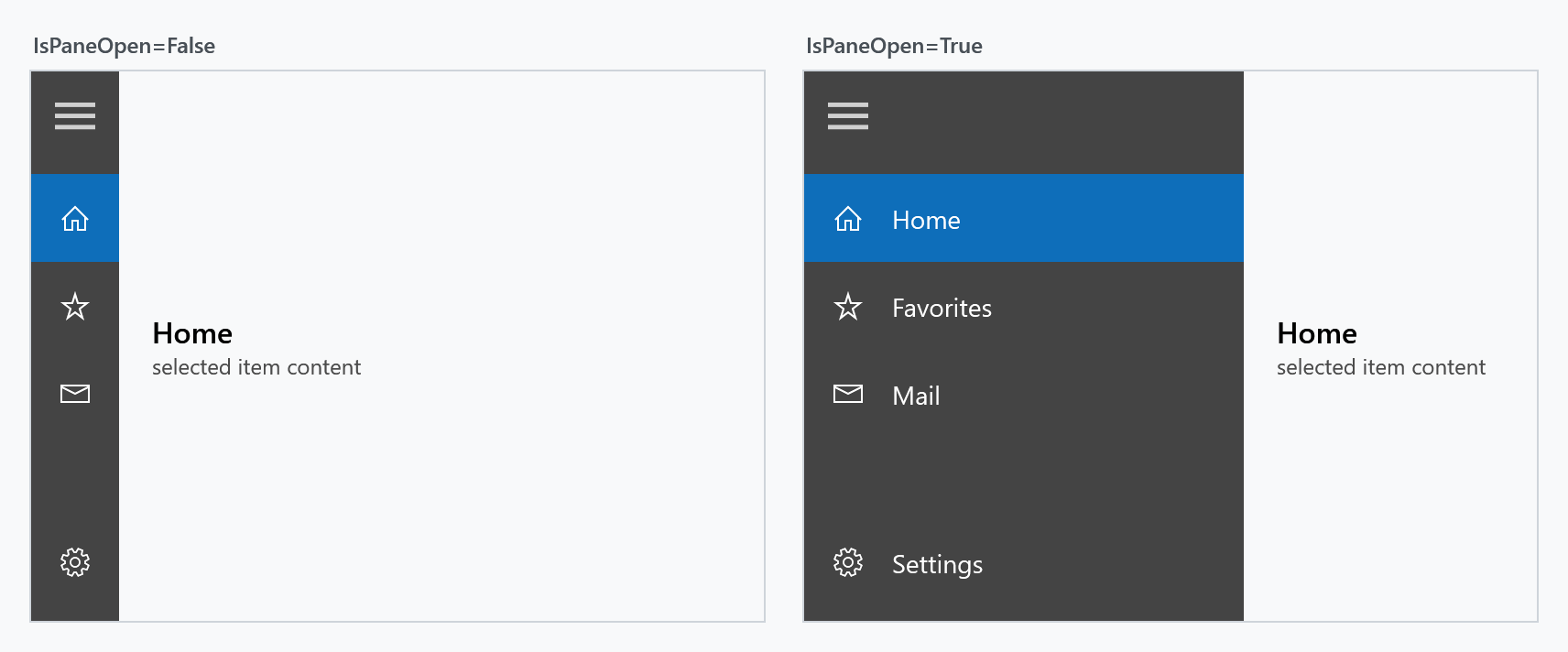Click gear icon beside the Settings label
This screenshot has height=652, width=1568.
(x=848, y=562)
